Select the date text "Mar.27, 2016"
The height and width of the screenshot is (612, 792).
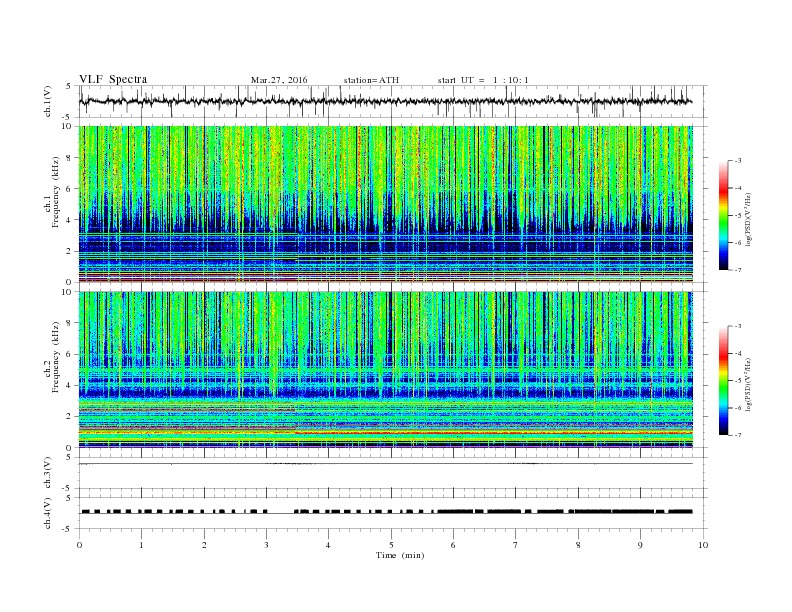279,80
